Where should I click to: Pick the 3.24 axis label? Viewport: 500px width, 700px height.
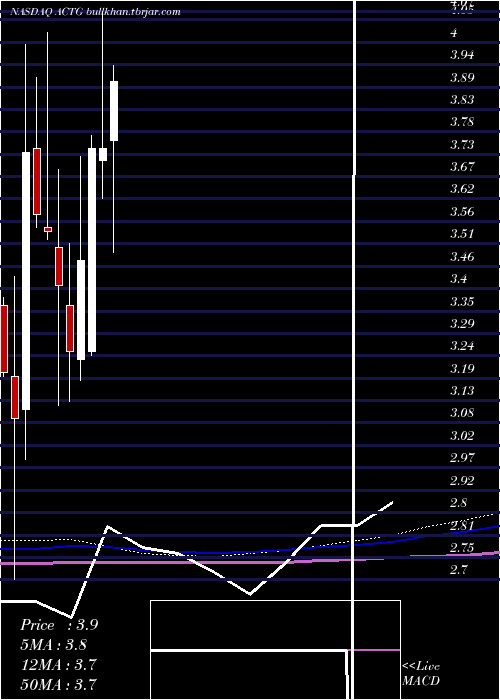pos(462,346)
